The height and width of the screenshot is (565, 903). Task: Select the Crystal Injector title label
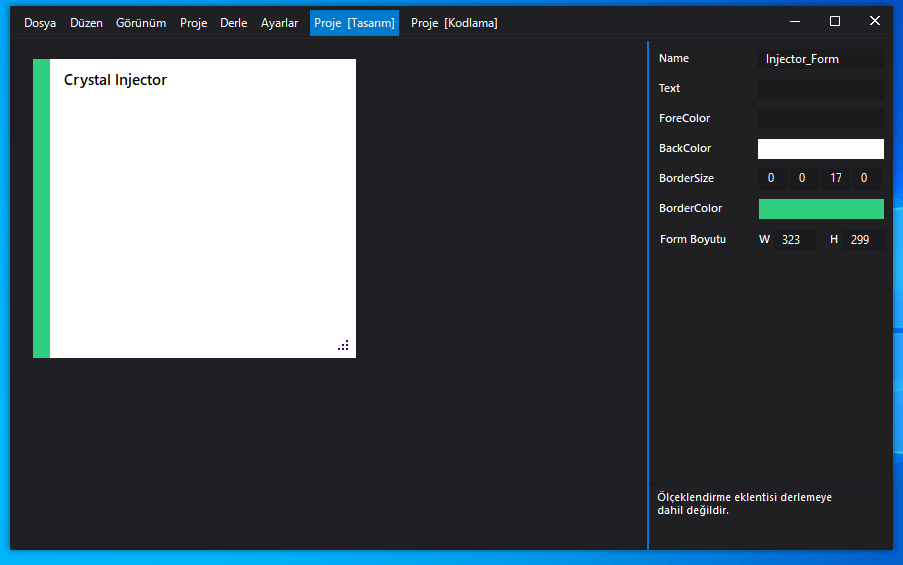[x=115, y=79]
